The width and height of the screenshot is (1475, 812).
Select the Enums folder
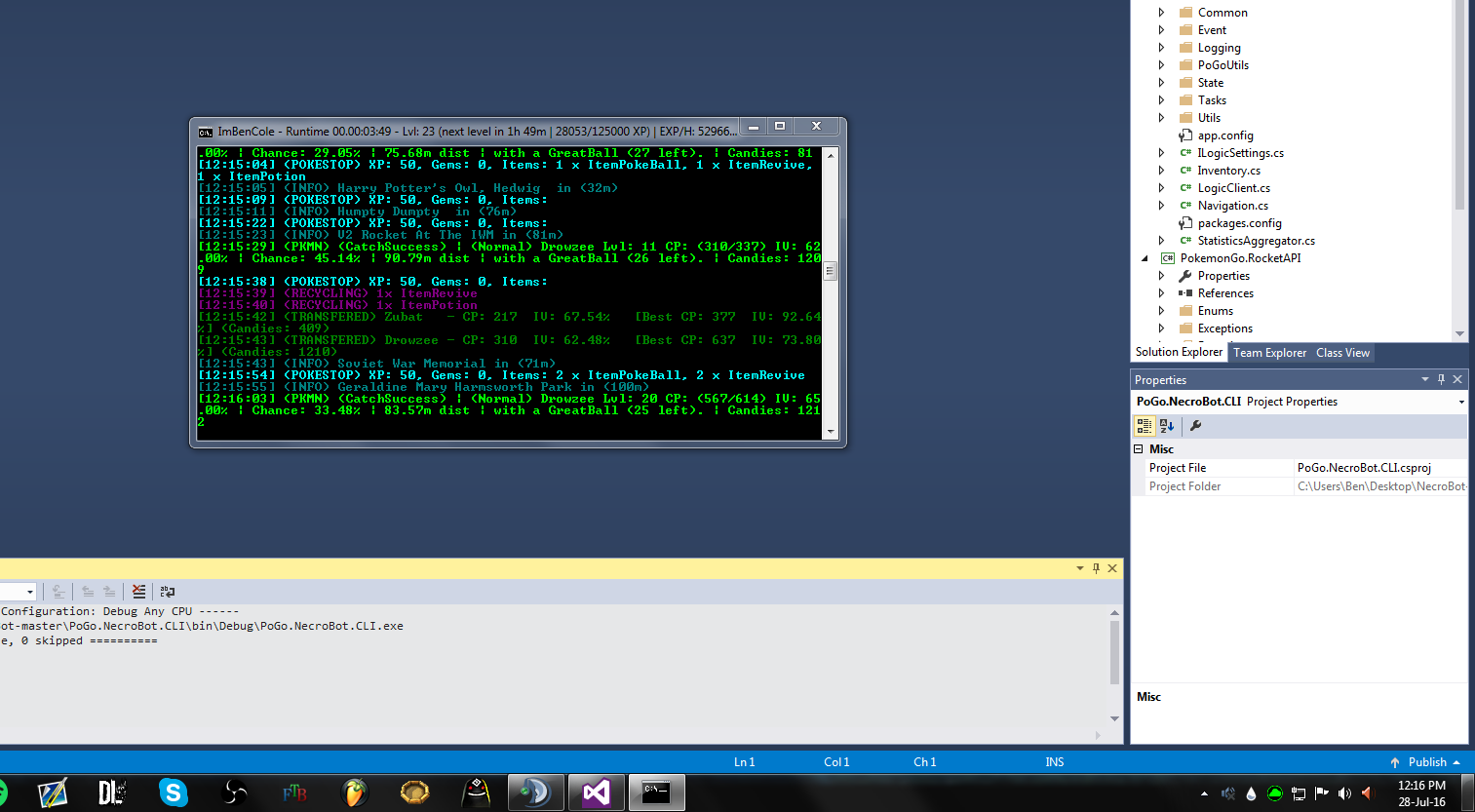[1215, 311]
